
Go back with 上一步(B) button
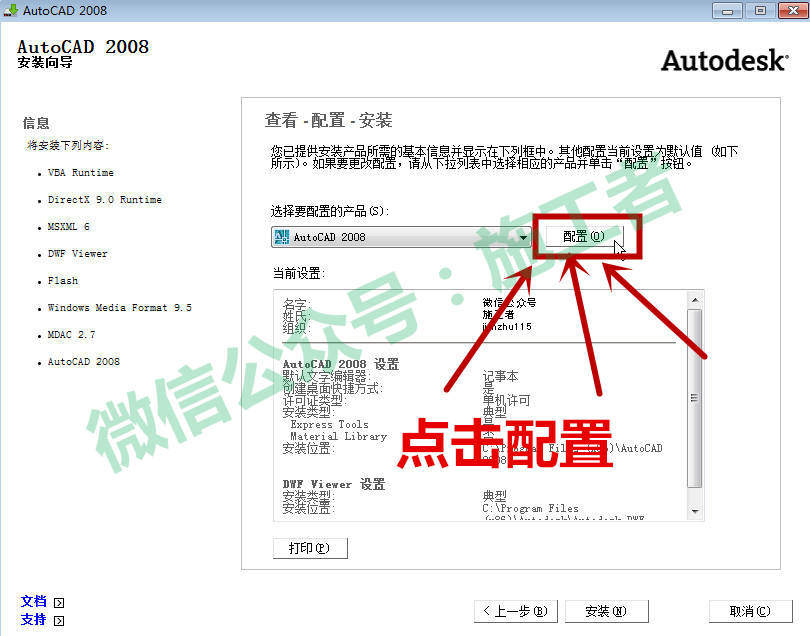point(516,611)
